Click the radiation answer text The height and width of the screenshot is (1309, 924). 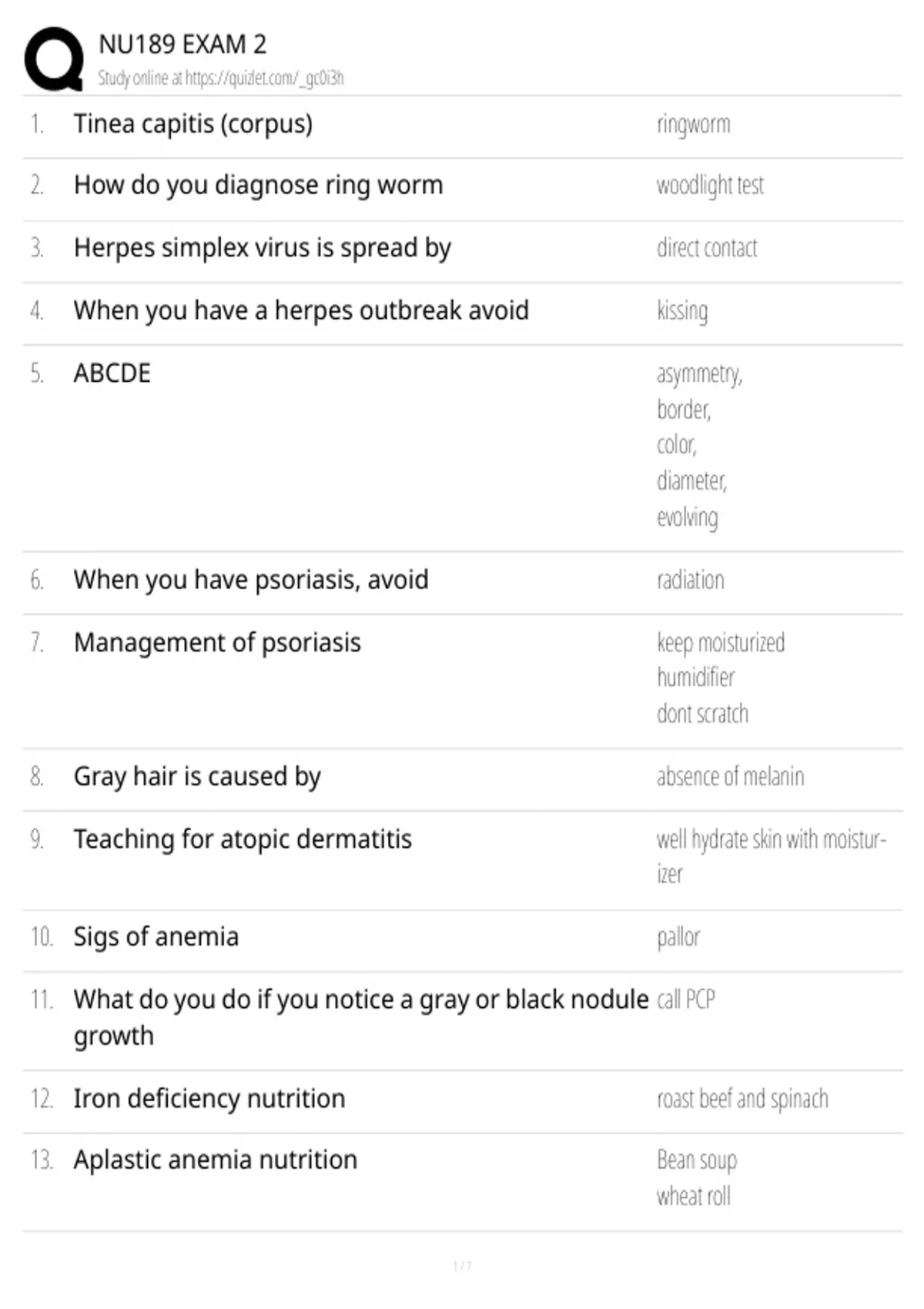pos(691,580)
